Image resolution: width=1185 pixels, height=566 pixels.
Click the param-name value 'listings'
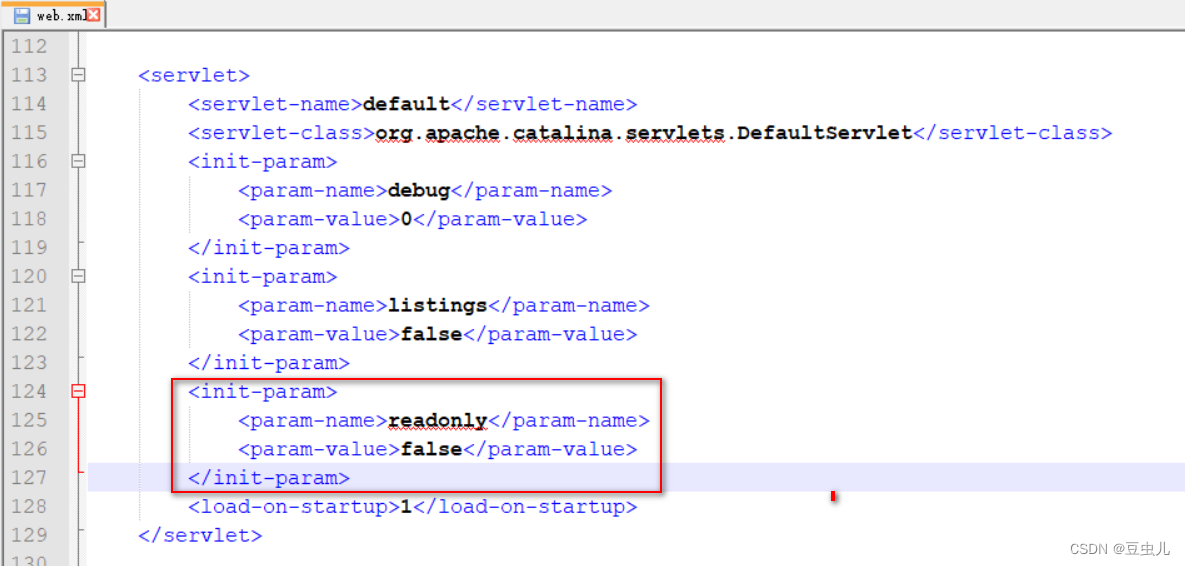[x=438, y=305]
